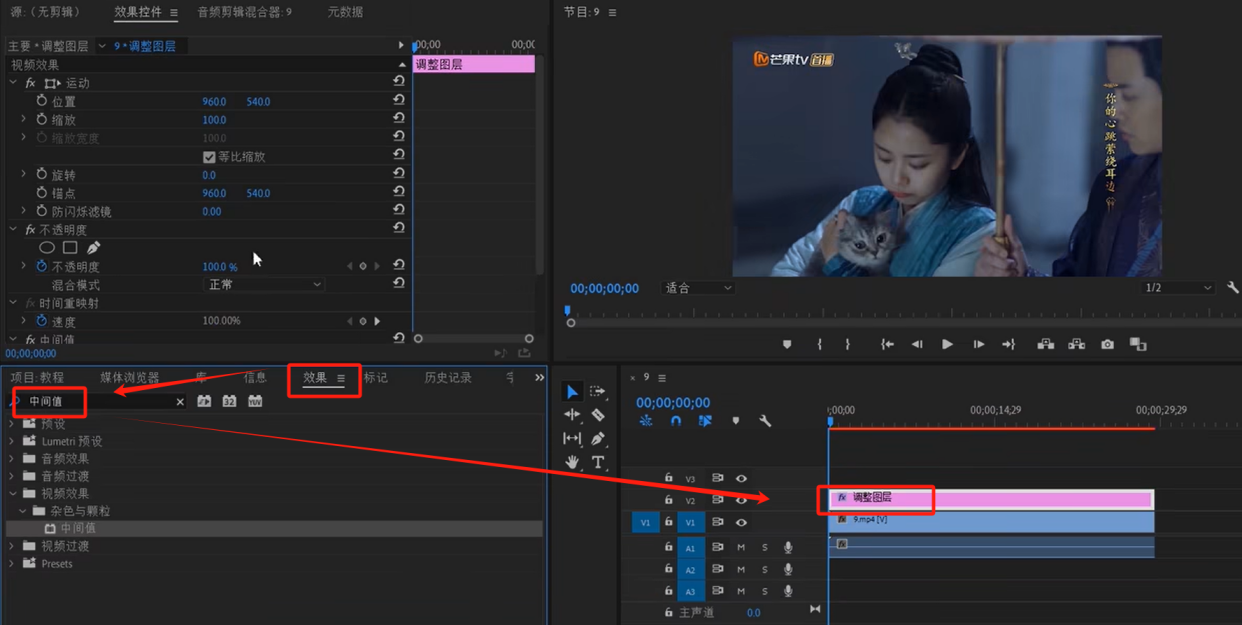The image size is (1242, 625).
Task: Open timeline display settings wrench
Action: (x=765, y=421)
